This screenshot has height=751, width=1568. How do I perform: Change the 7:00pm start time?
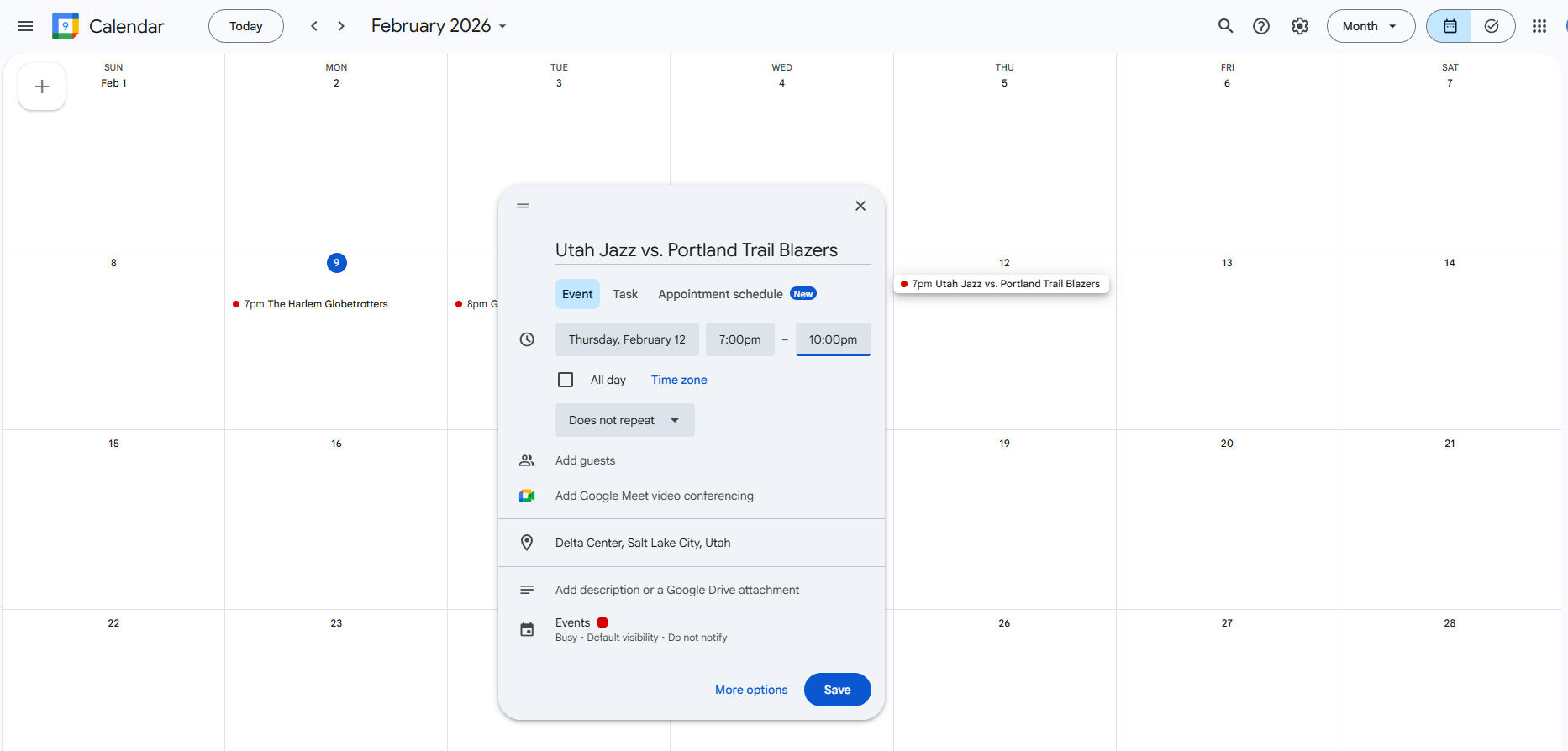(740, 339)
